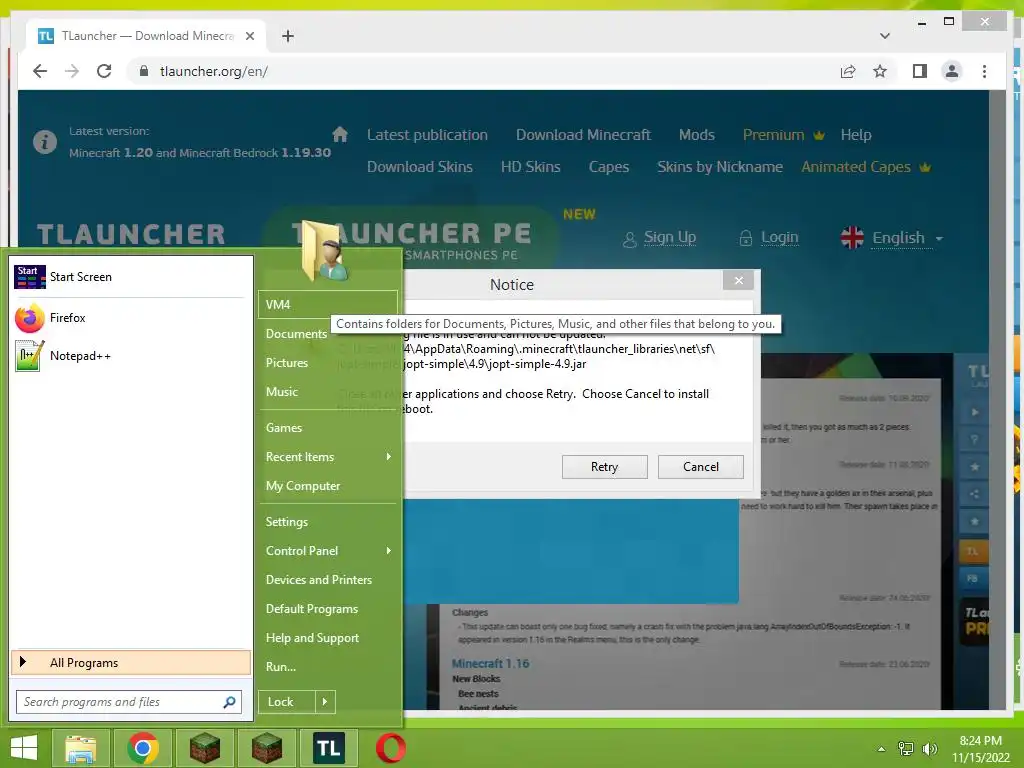The height and width of the screenshot is (768, 1024).
Task: Open Opera browser from the taskbar
Action: (391, 748)
